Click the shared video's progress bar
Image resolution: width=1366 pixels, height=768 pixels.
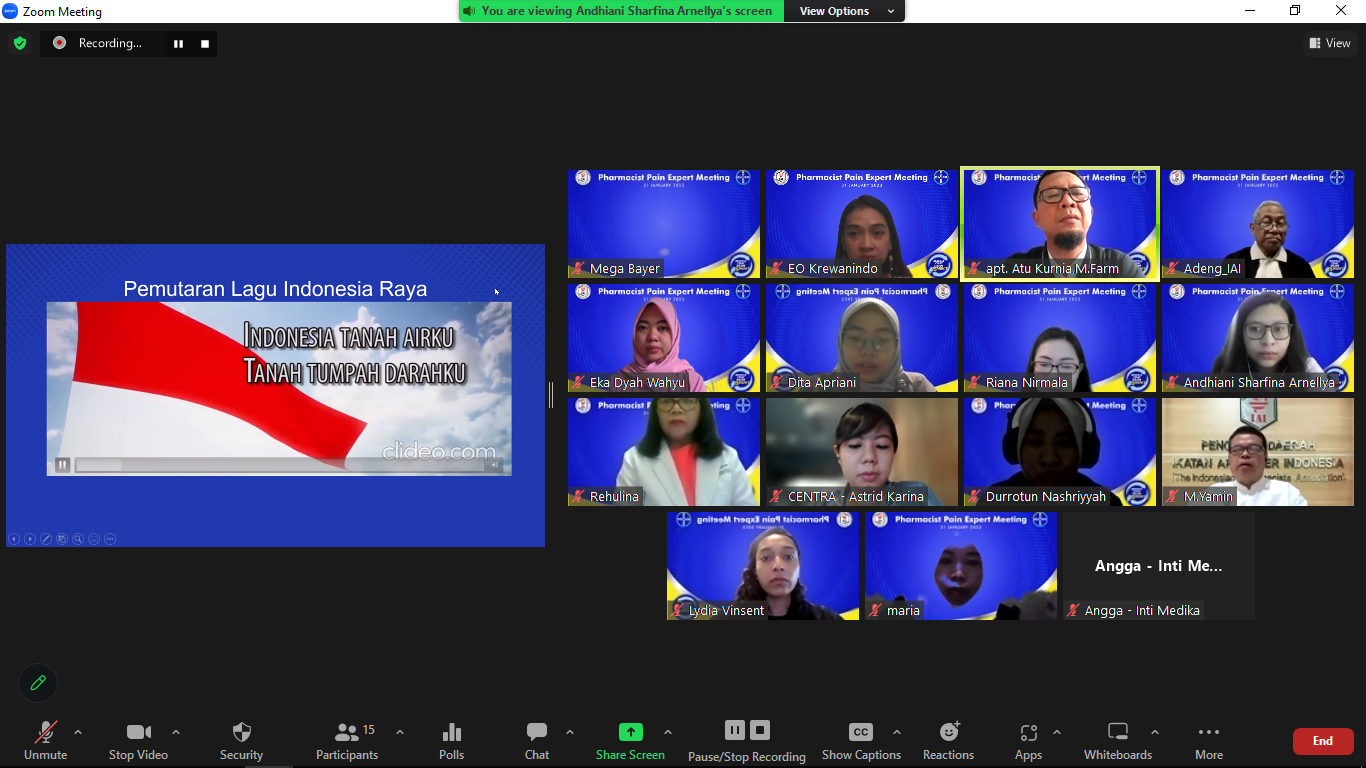point(280,465)
